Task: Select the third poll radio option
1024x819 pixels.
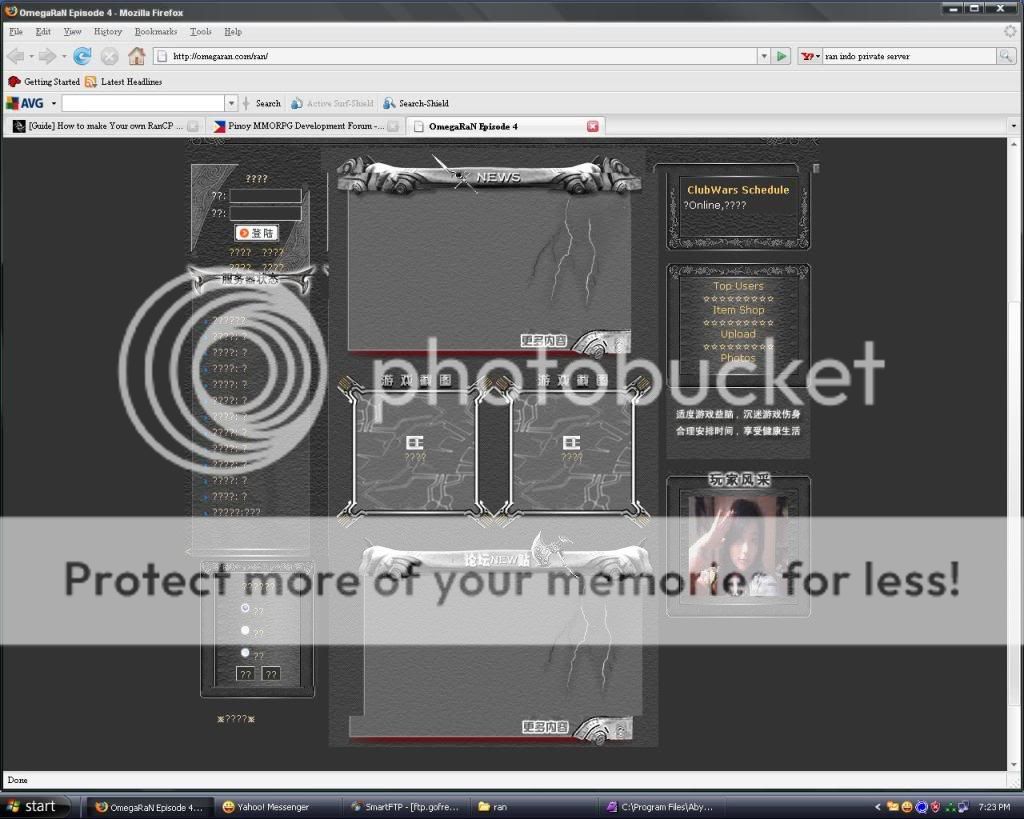Action: pos(243,652)
